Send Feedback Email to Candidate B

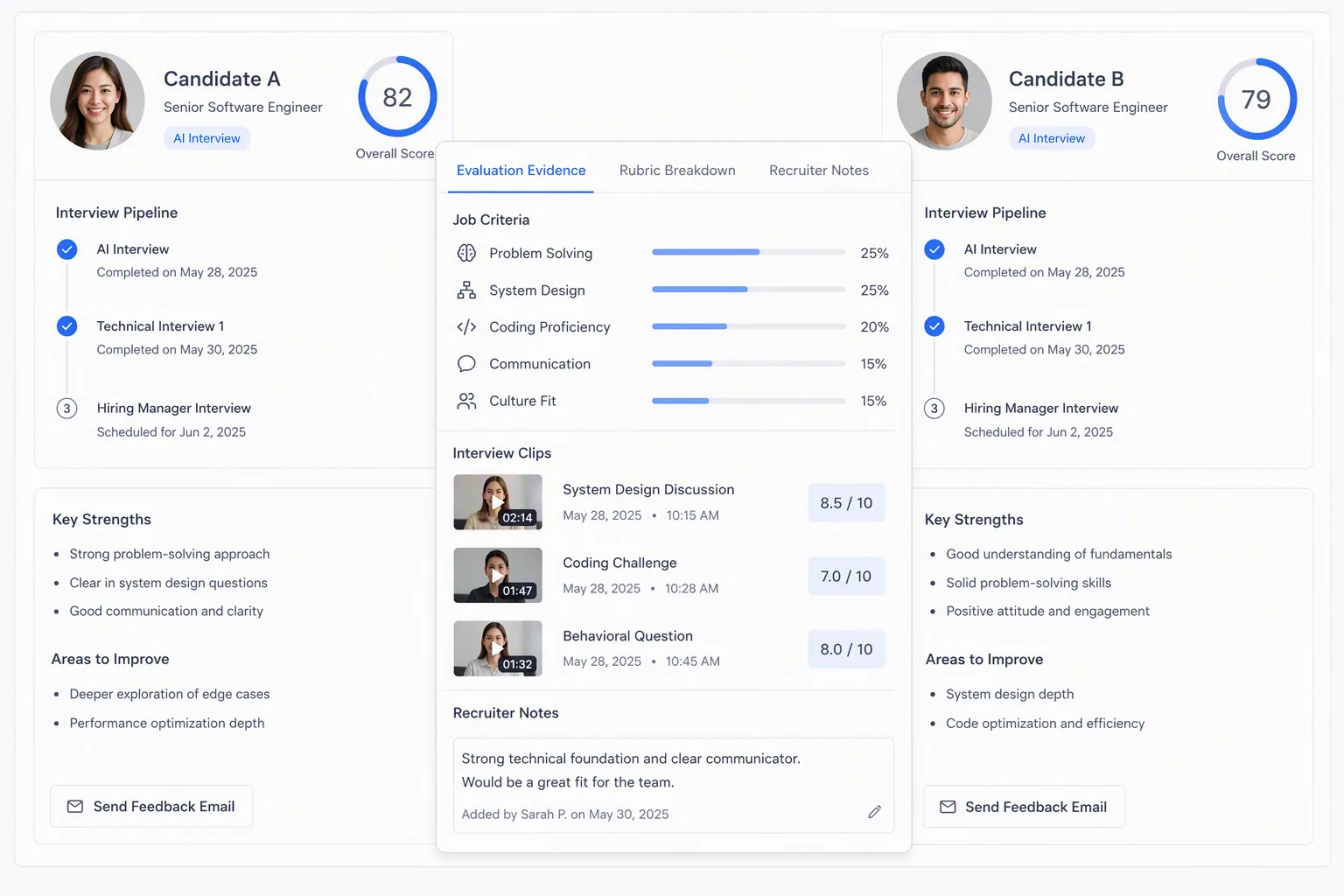(x=1024, y=807)
